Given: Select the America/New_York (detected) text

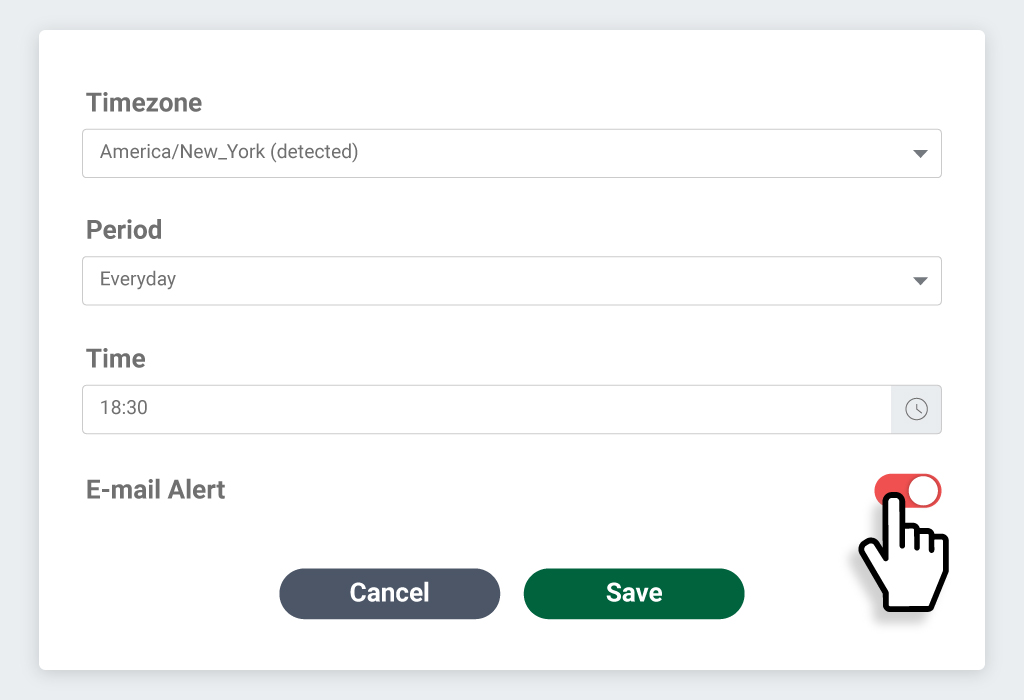Looking at the screenshot, I should click(229, 152).
